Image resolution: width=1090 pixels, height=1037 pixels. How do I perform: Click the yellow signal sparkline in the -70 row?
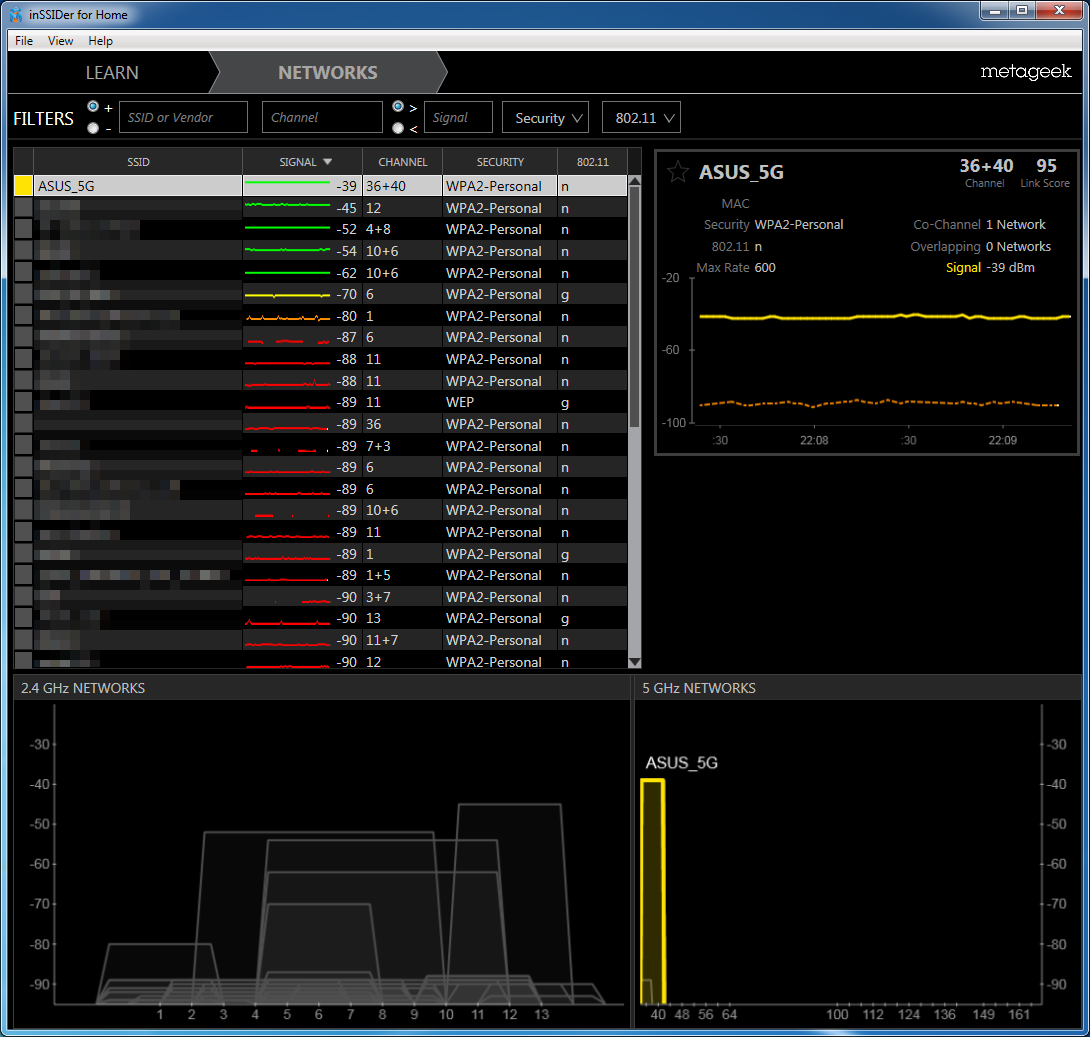pos(287,295)
